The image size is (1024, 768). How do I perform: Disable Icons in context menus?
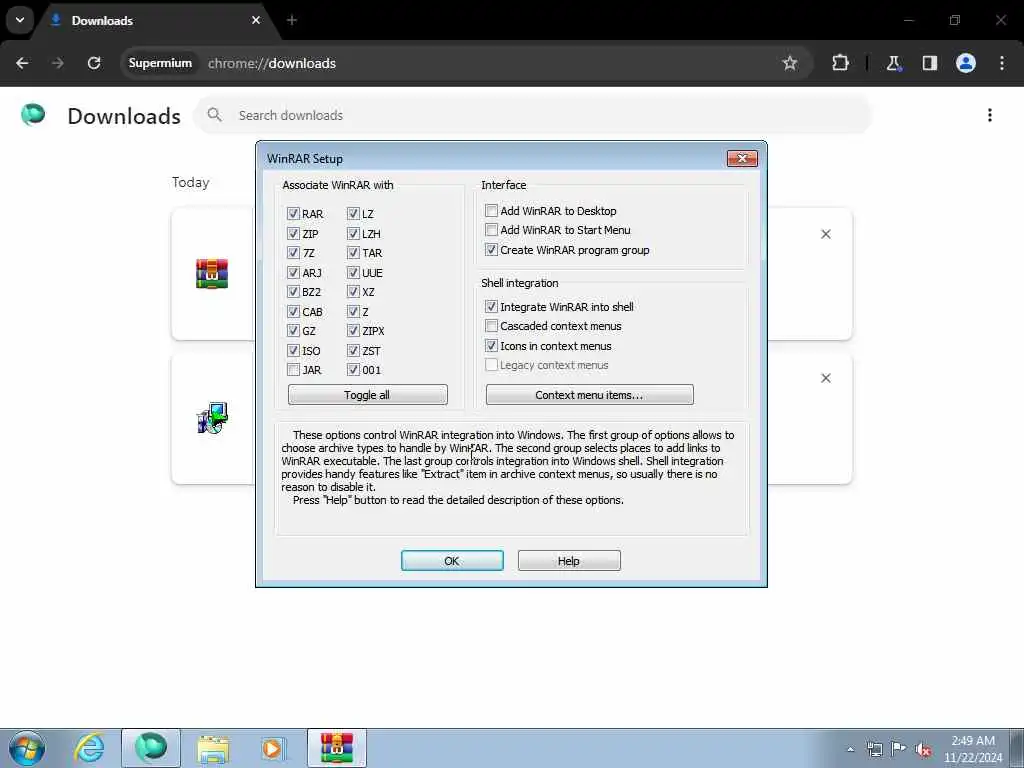[x=491, y=345]
